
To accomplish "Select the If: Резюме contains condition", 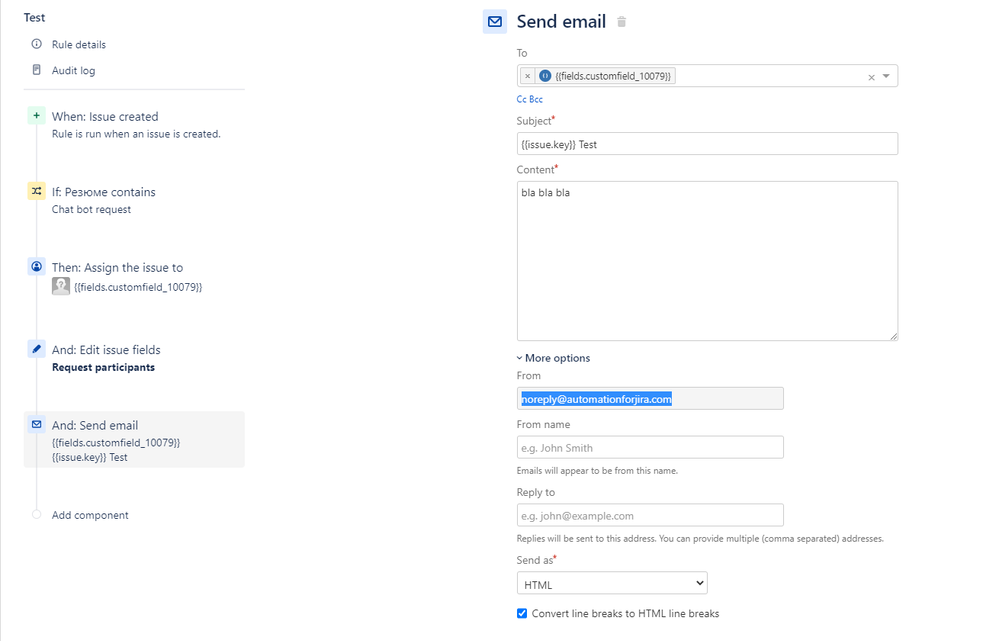I will point(103,192).
